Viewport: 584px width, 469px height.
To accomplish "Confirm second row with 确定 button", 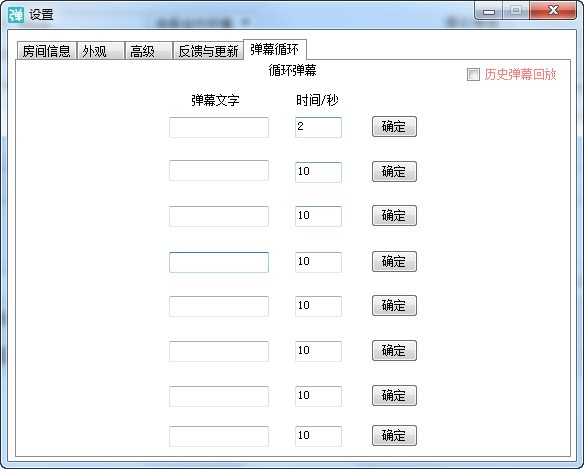I will (394, 171).
